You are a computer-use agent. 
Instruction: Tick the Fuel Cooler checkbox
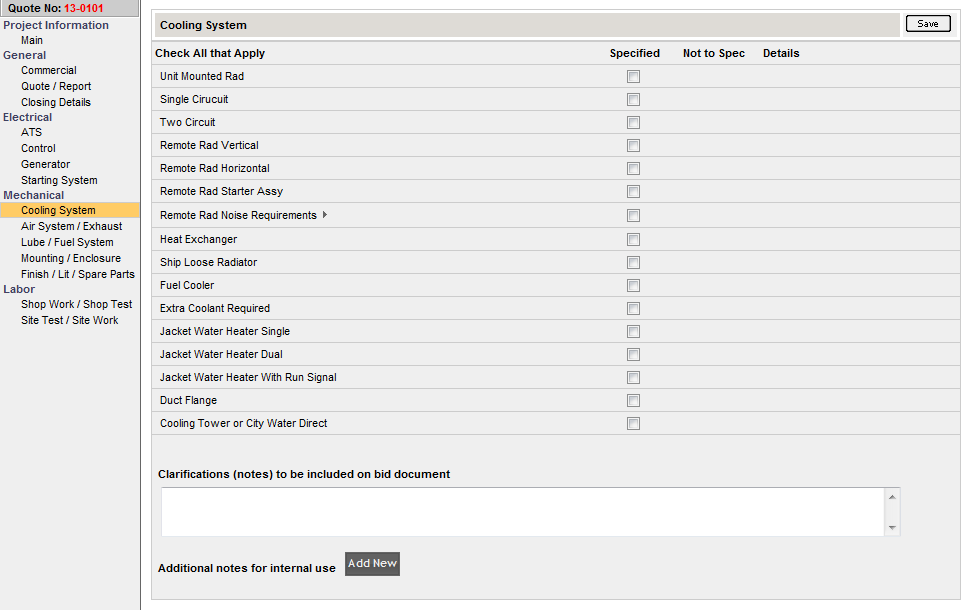pos(633,286)
